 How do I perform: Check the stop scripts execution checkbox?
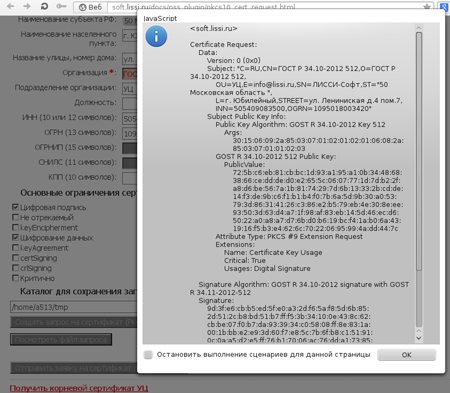(x=148, y=355)
